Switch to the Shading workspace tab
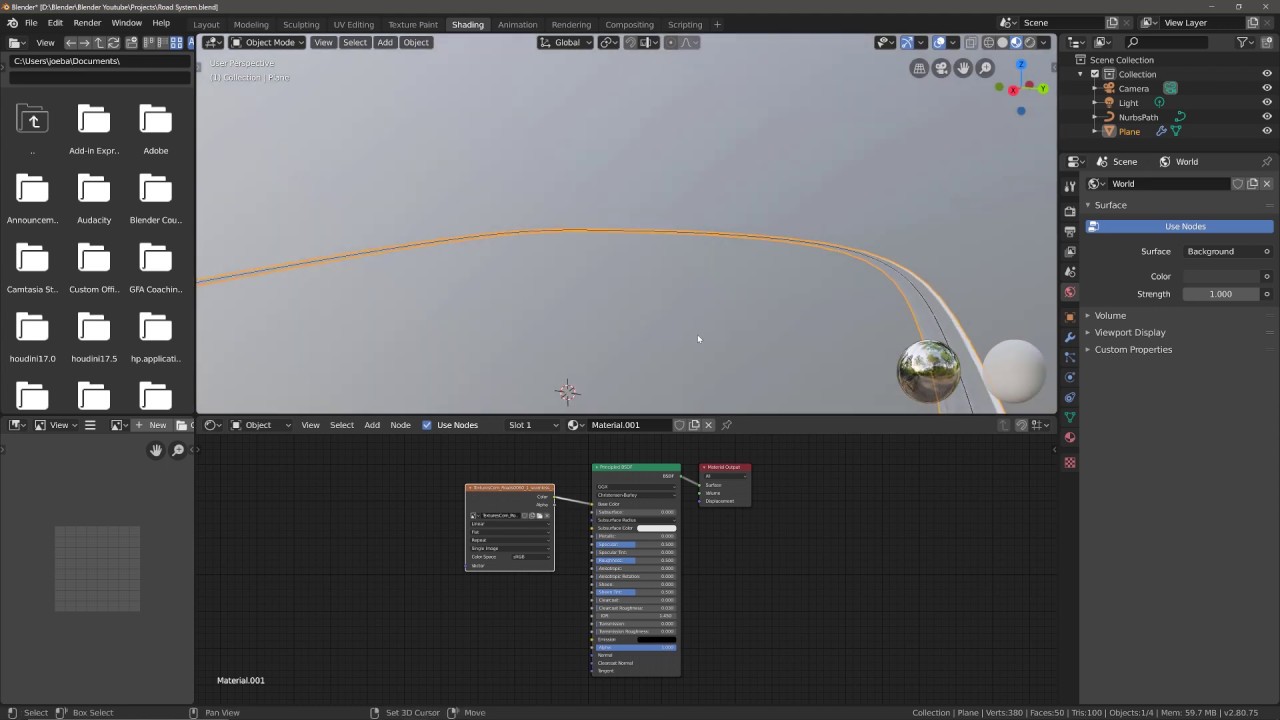1280x720 pixels. 467,24
